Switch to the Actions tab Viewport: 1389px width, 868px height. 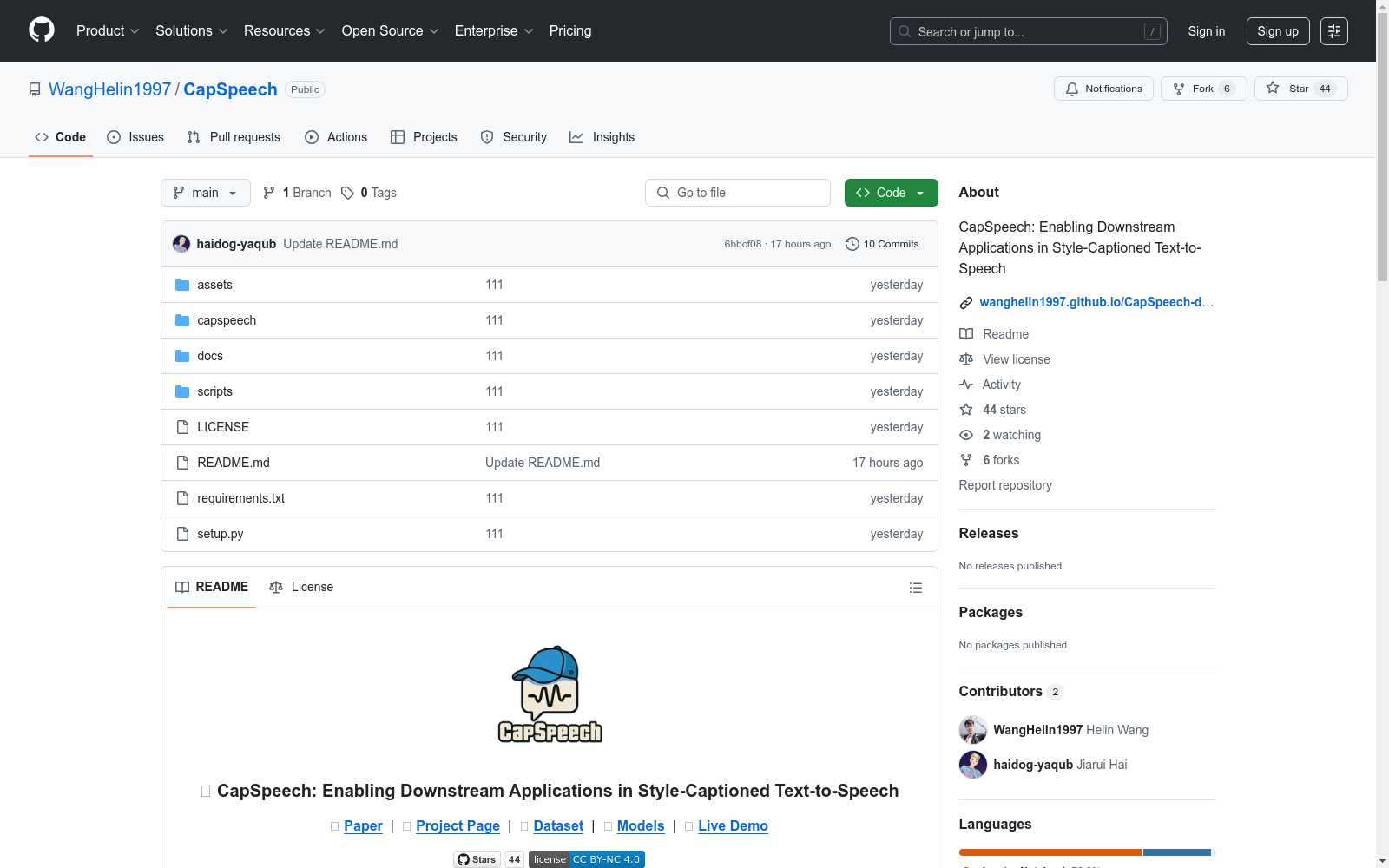click(x=336, y=137)
